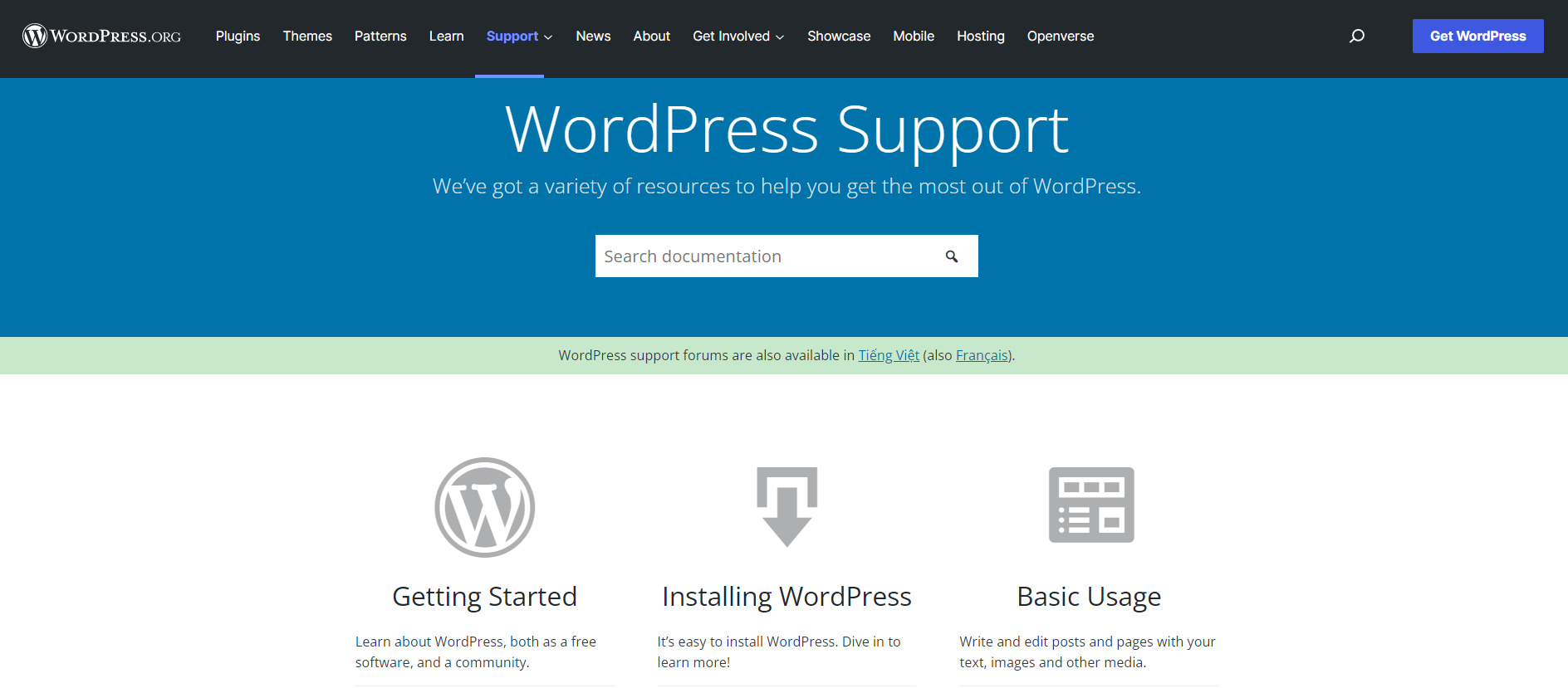Submit search with documentation magnifier icon

tap(952, 256)
